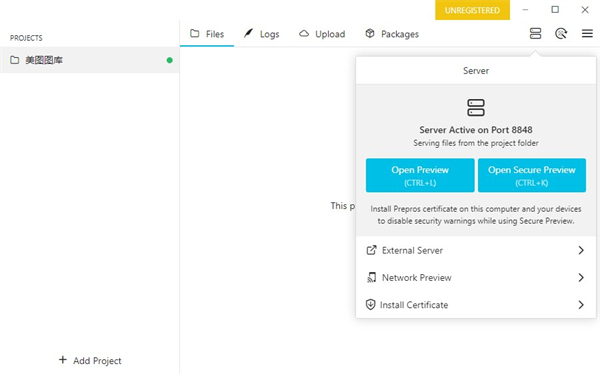The height and width of the screenshot is (374, 600).
Task: Click the Install Certificate shield icon
Action: 370,305
